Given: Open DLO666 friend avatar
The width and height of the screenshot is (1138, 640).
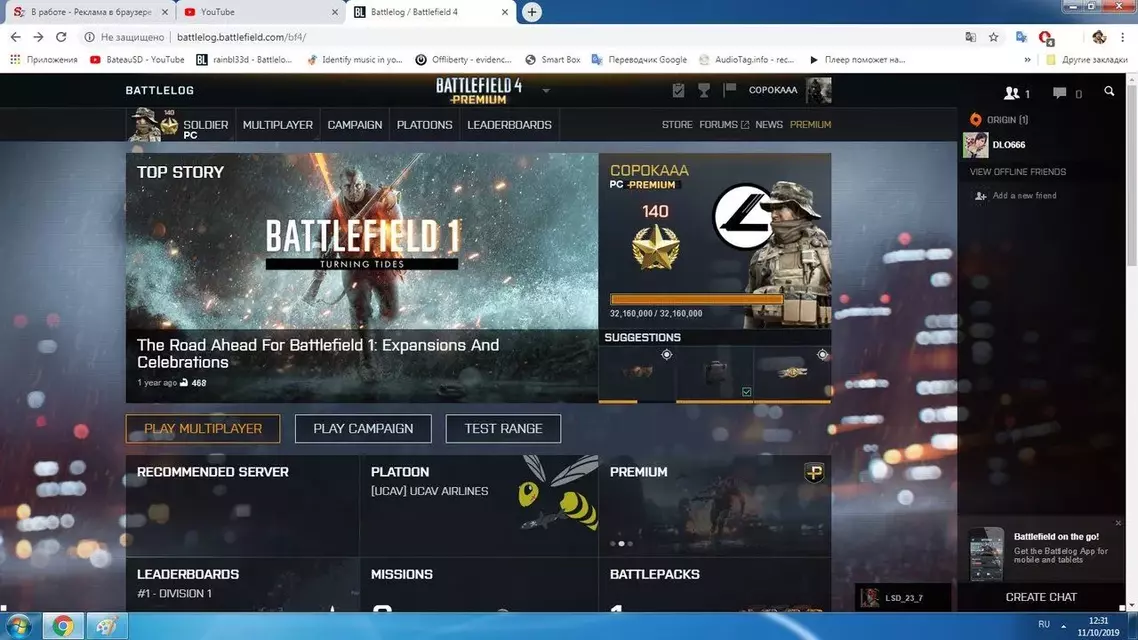Looking at the screenshot, I should pyautogui.click(x=975, y=145).
